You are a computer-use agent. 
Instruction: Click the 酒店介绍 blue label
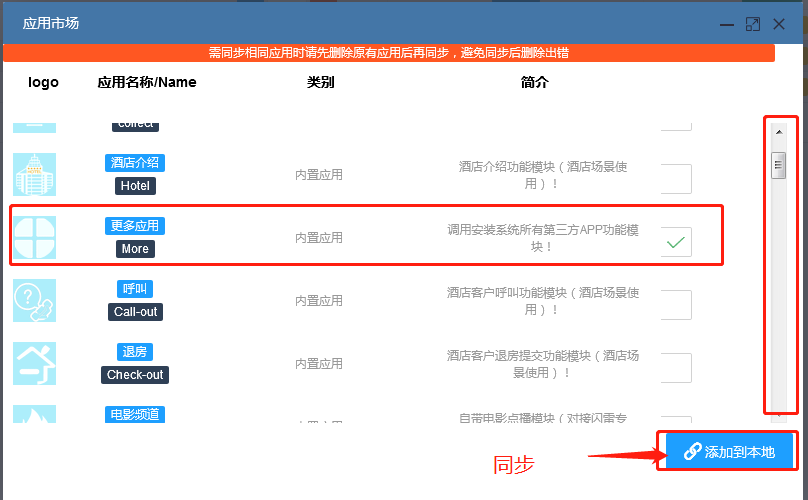(135, 163)
